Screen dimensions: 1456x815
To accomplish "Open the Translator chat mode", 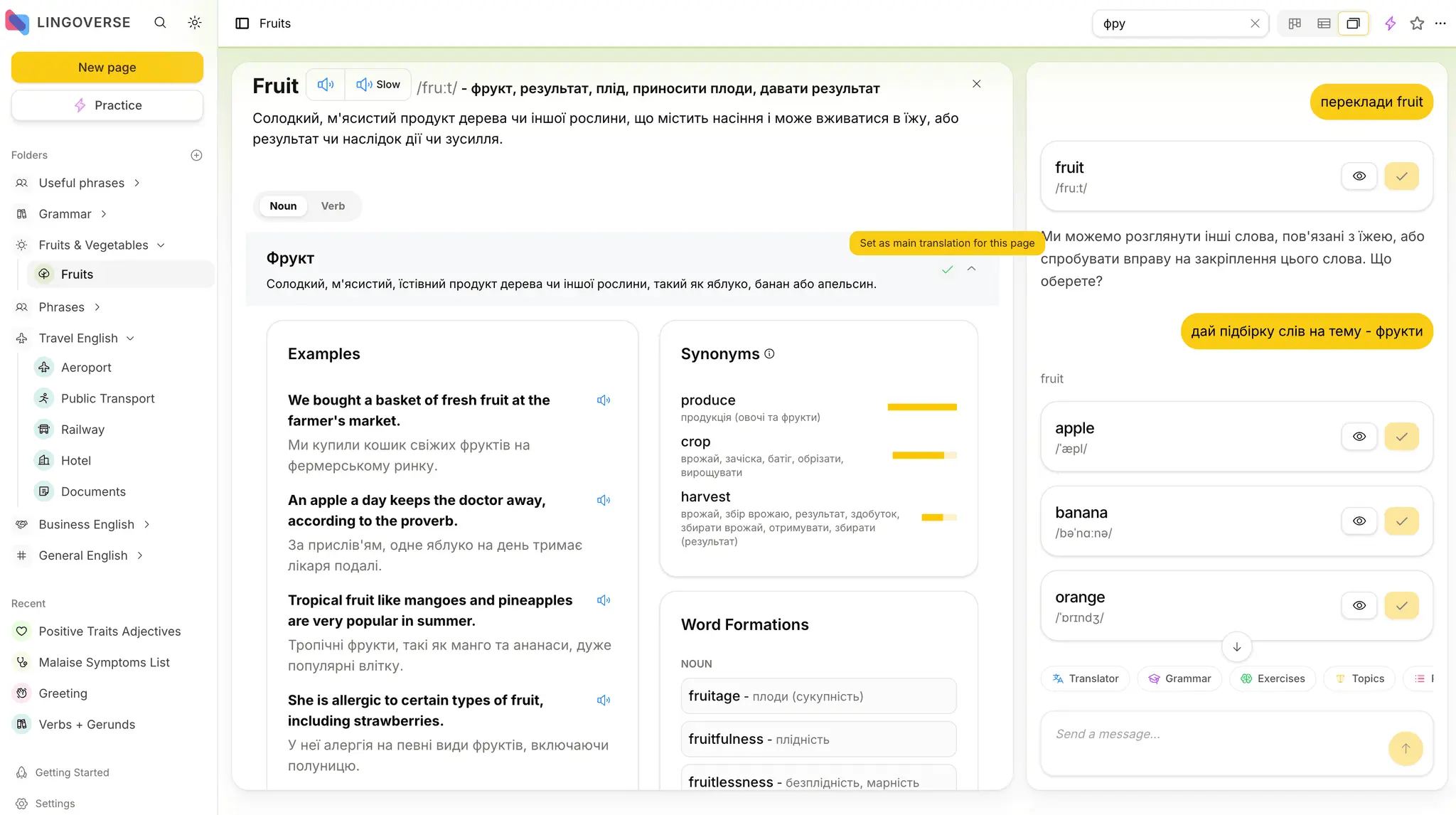I will [1085, 679].
